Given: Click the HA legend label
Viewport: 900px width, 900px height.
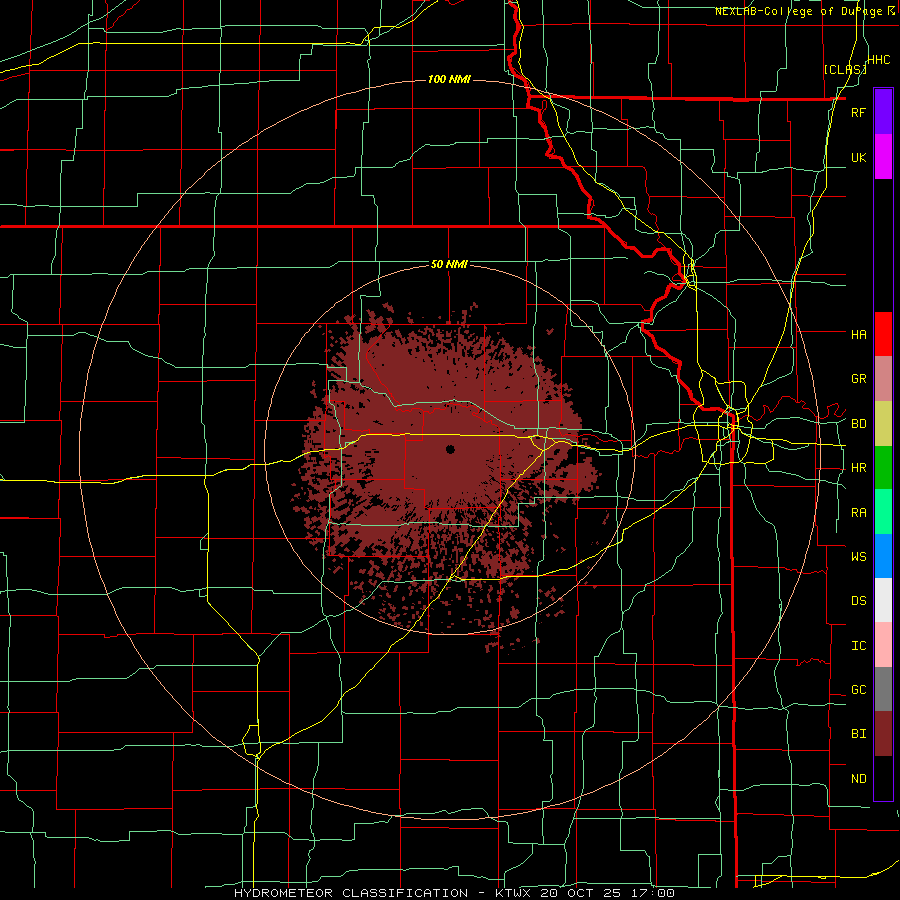Looking at the screenshot, I should coord(858,335).
